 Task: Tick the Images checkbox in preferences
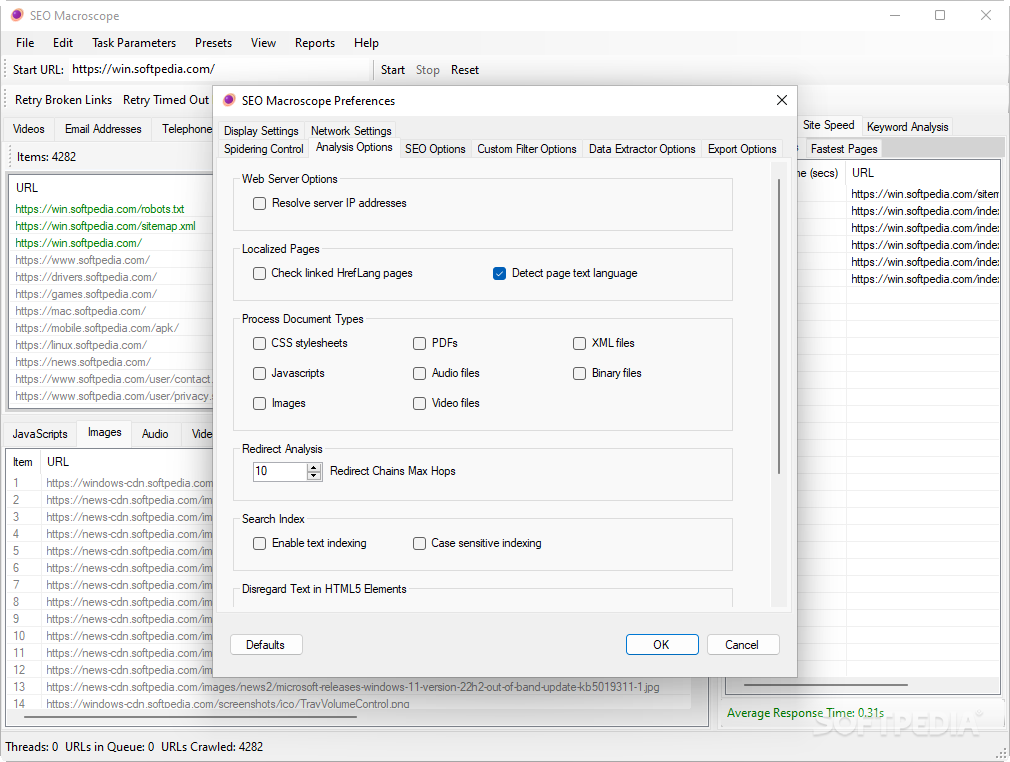[260, 403]
